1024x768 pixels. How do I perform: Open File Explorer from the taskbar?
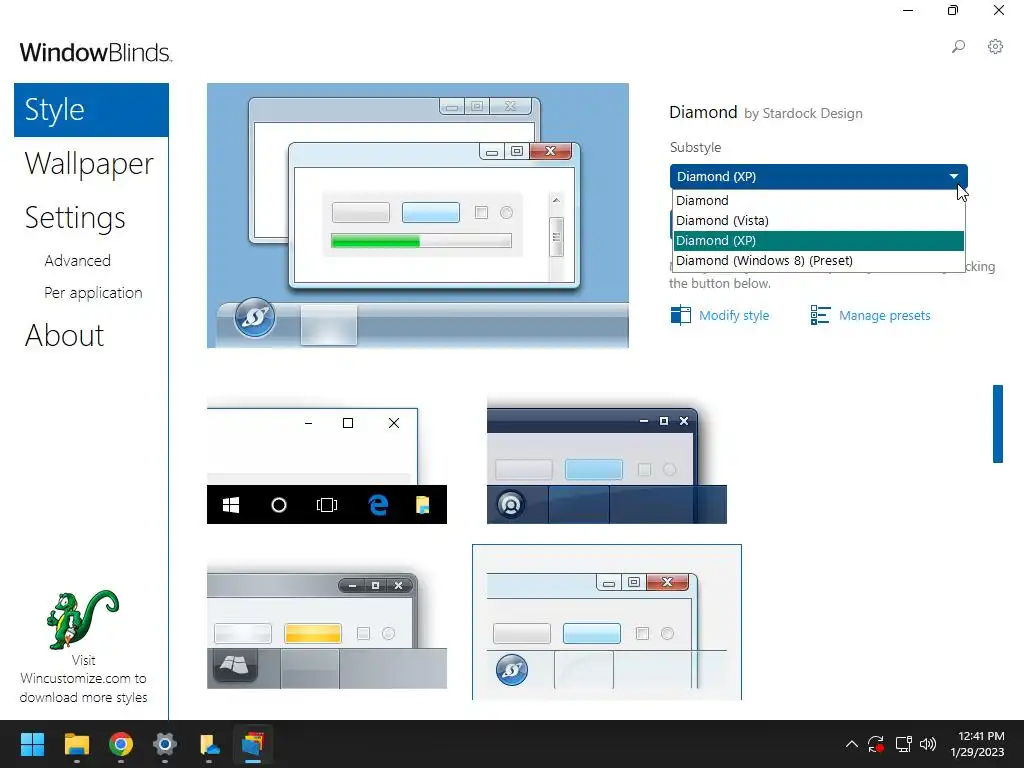point(76,744)
